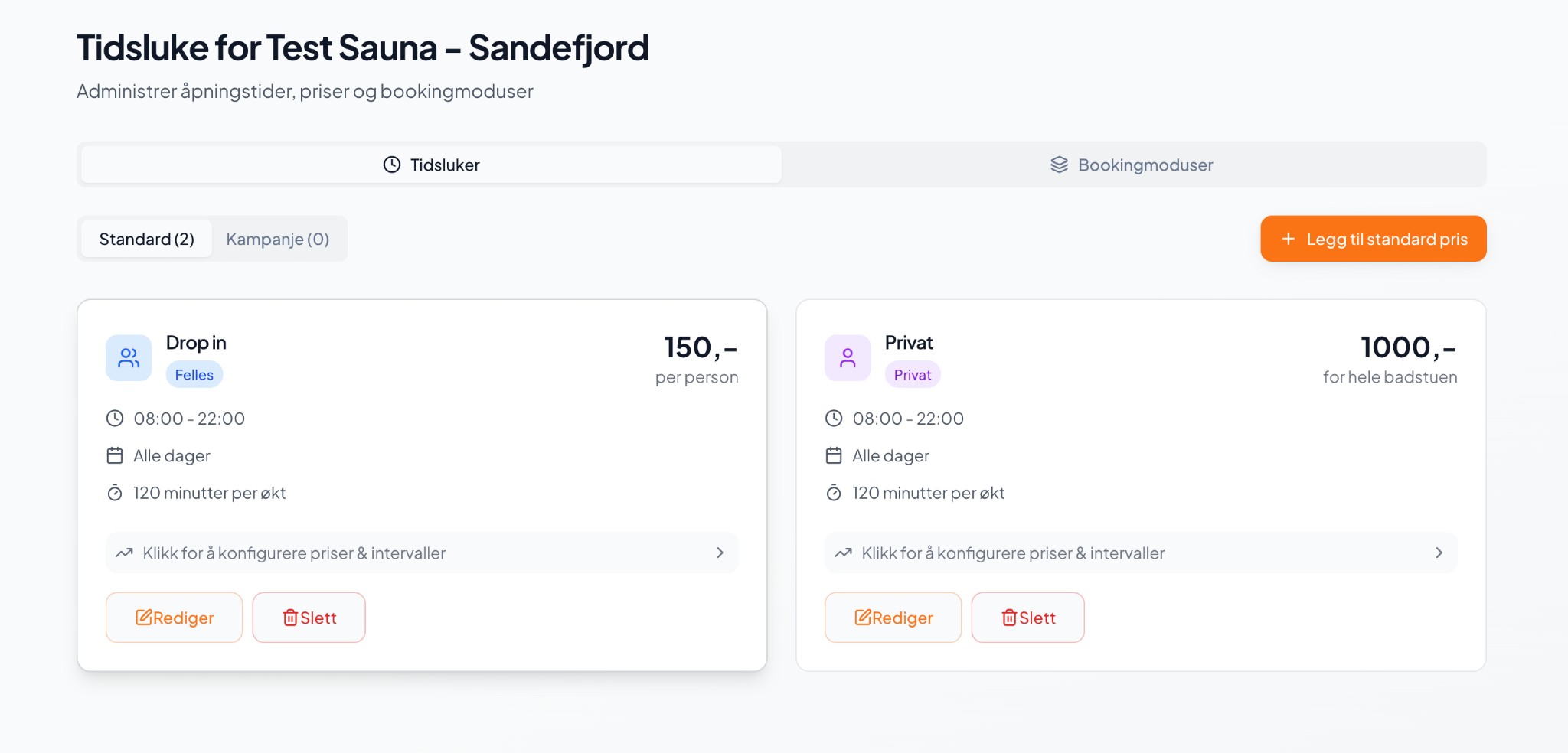Viewport: 1568px width, 753px height.
Task: Expand the priser & intervaller chevron on Drop in
Action: coord(719,553)
